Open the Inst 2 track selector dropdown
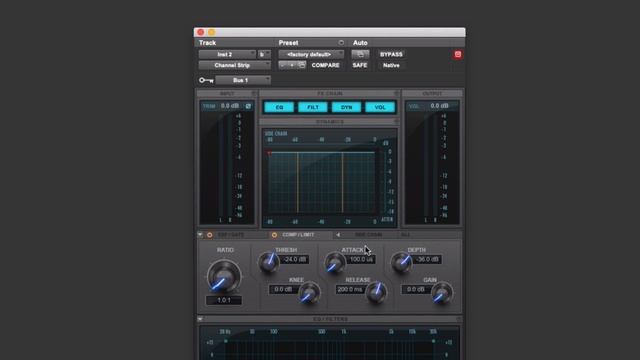This screenshot has width=640, height=360. pyautogui.click(x=227, y=54)
